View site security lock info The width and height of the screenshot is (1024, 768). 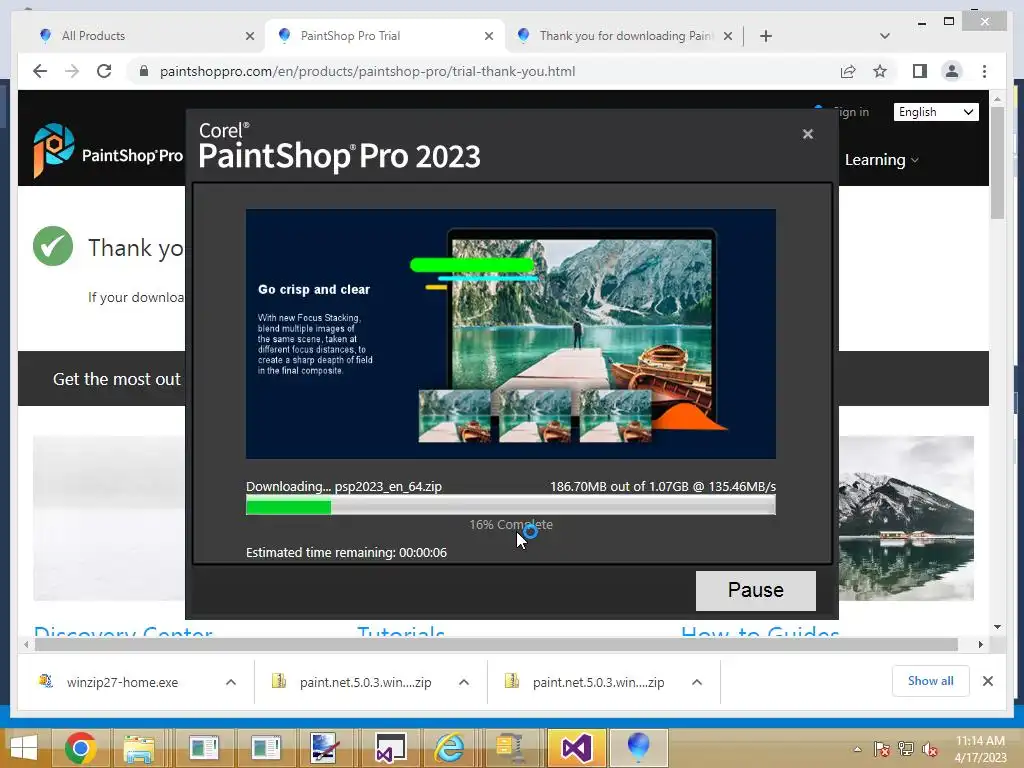(144, 71)
